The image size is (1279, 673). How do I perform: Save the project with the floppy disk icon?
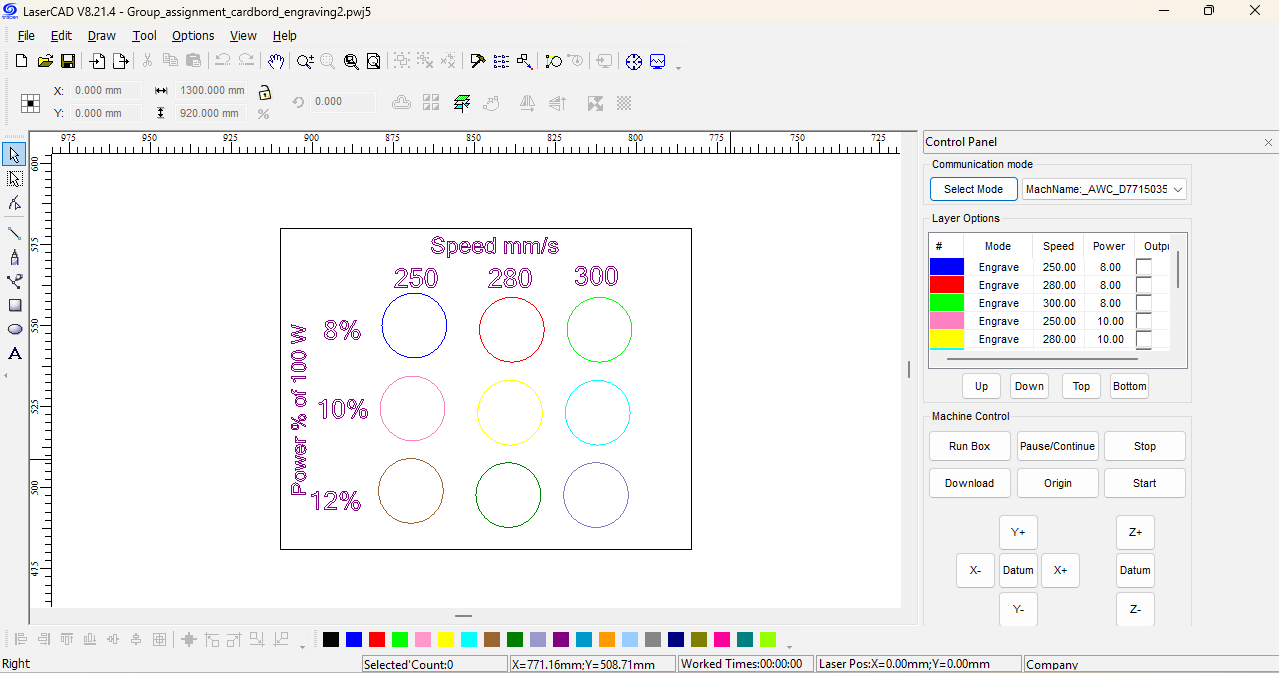pyautogui.click(x=68, y=61)
